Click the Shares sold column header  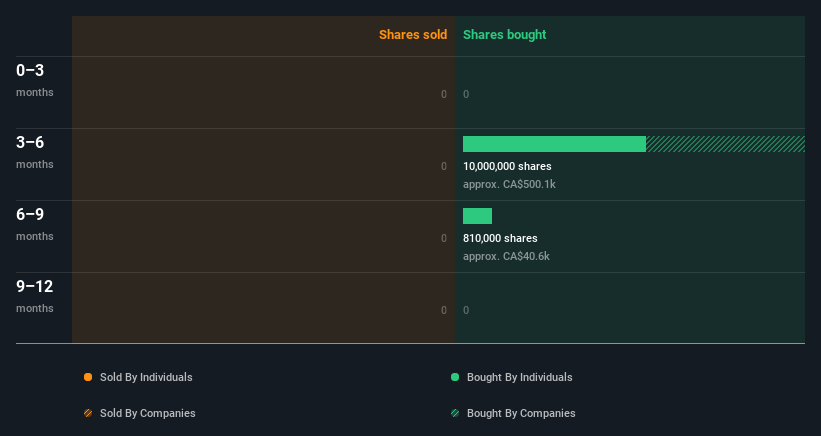click(x=413, y=35)
